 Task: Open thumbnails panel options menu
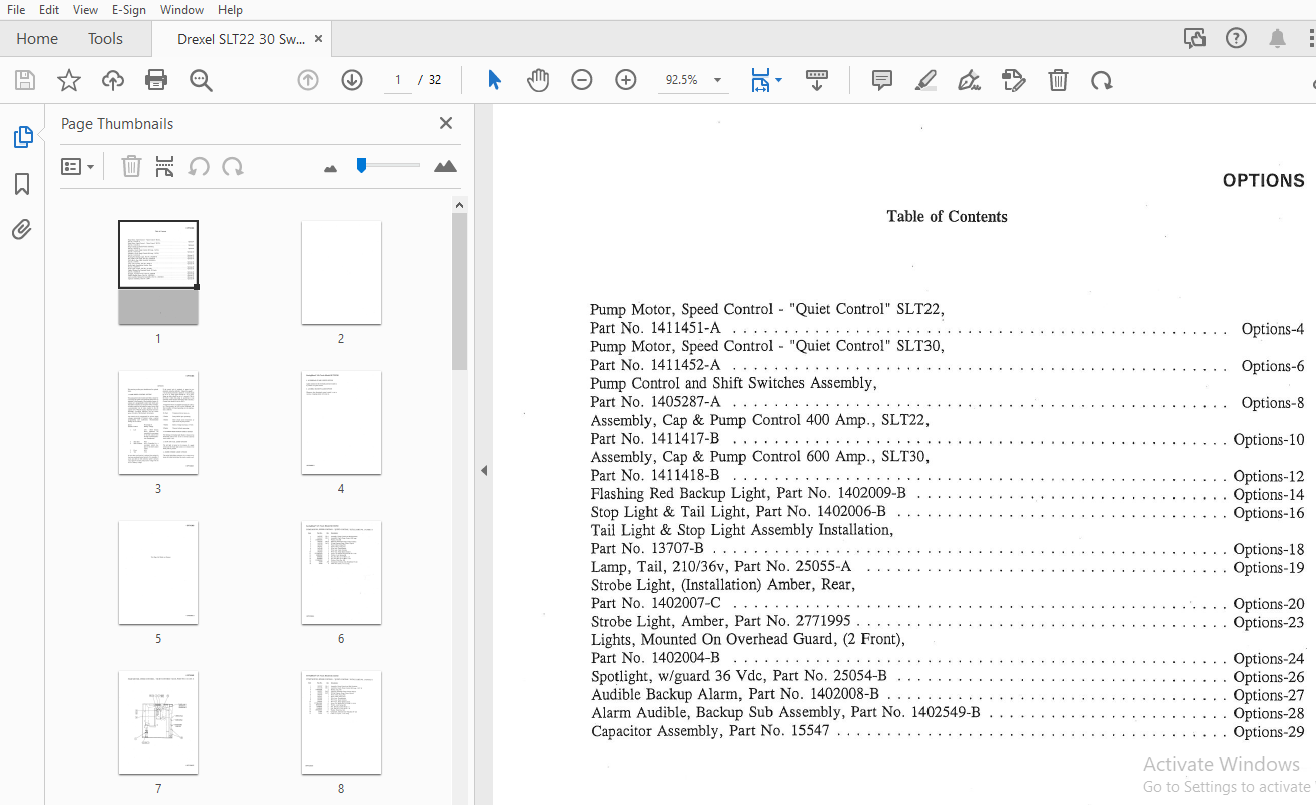pos(77,166)
